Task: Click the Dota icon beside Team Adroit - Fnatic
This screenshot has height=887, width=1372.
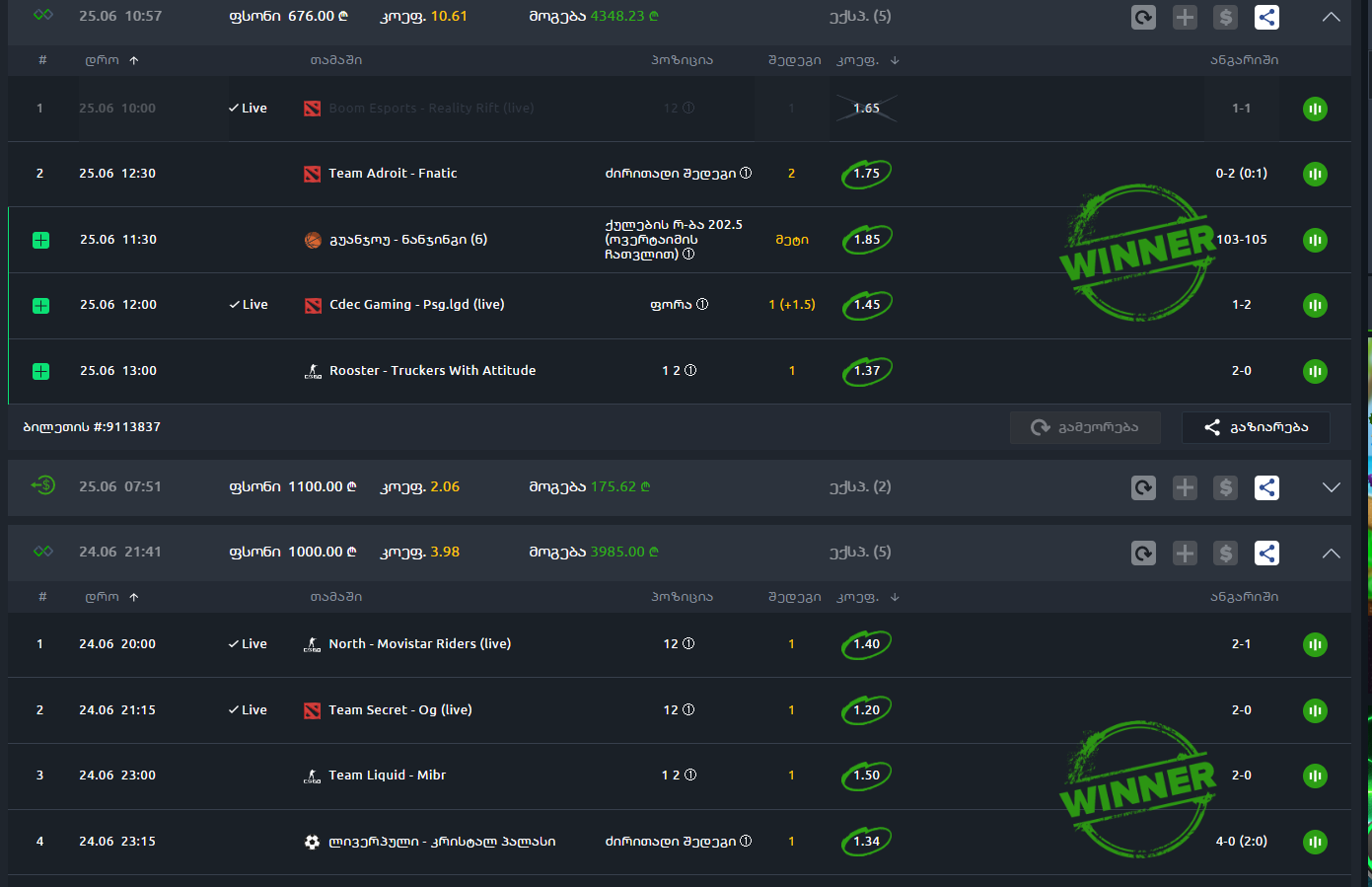Action: click(313, 174)
